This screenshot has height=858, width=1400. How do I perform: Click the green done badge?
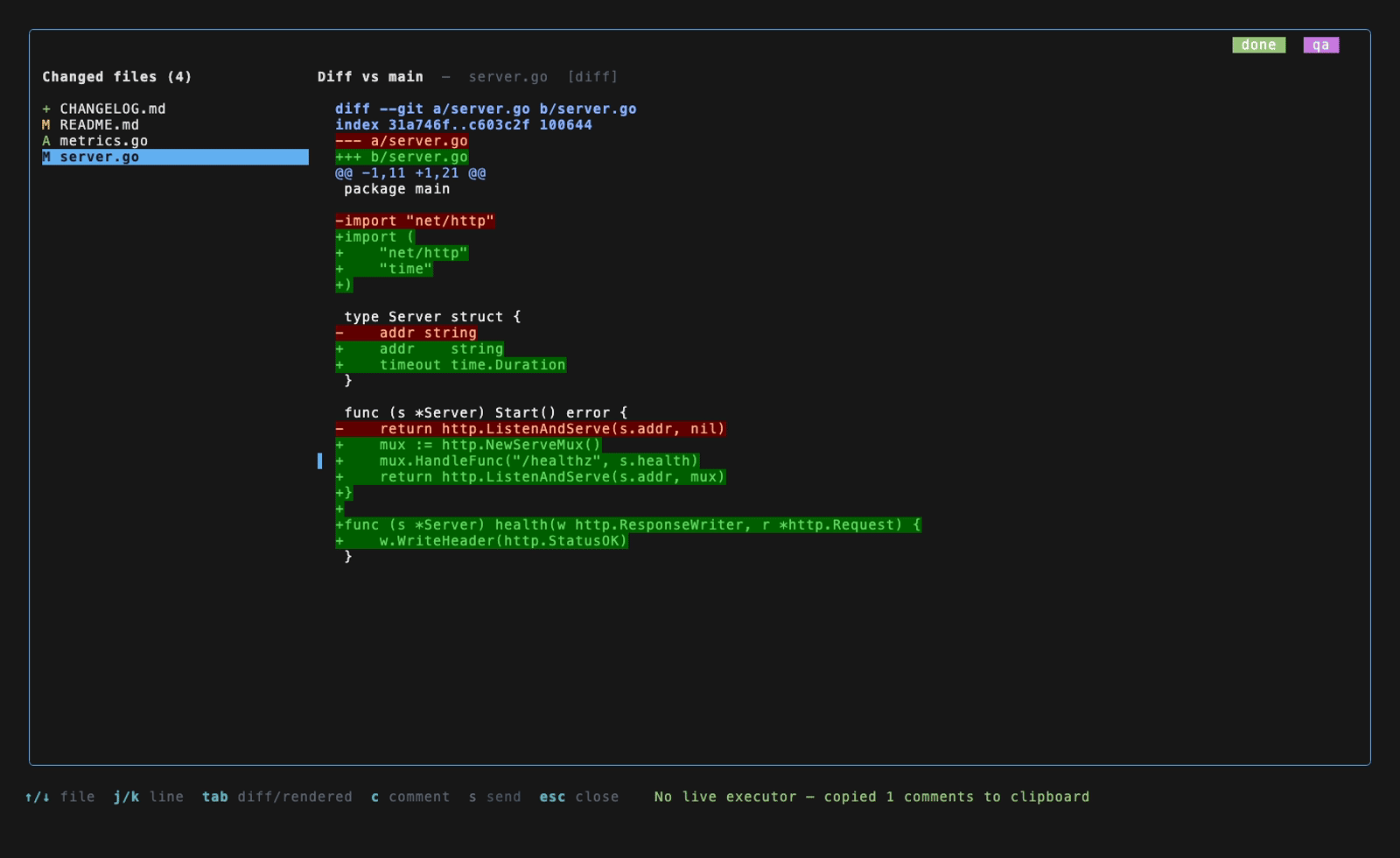[1258, 45]
